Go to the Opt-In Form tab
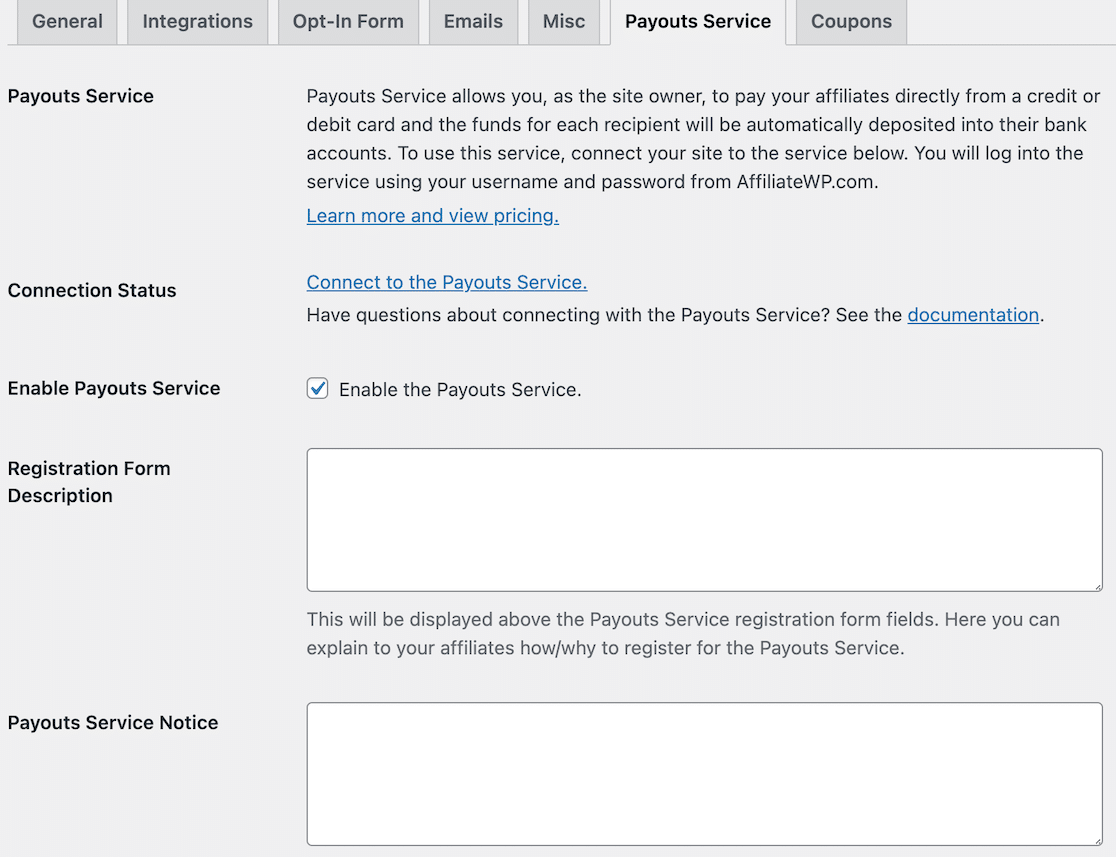 pyautogui.click(x=348, y=21)
